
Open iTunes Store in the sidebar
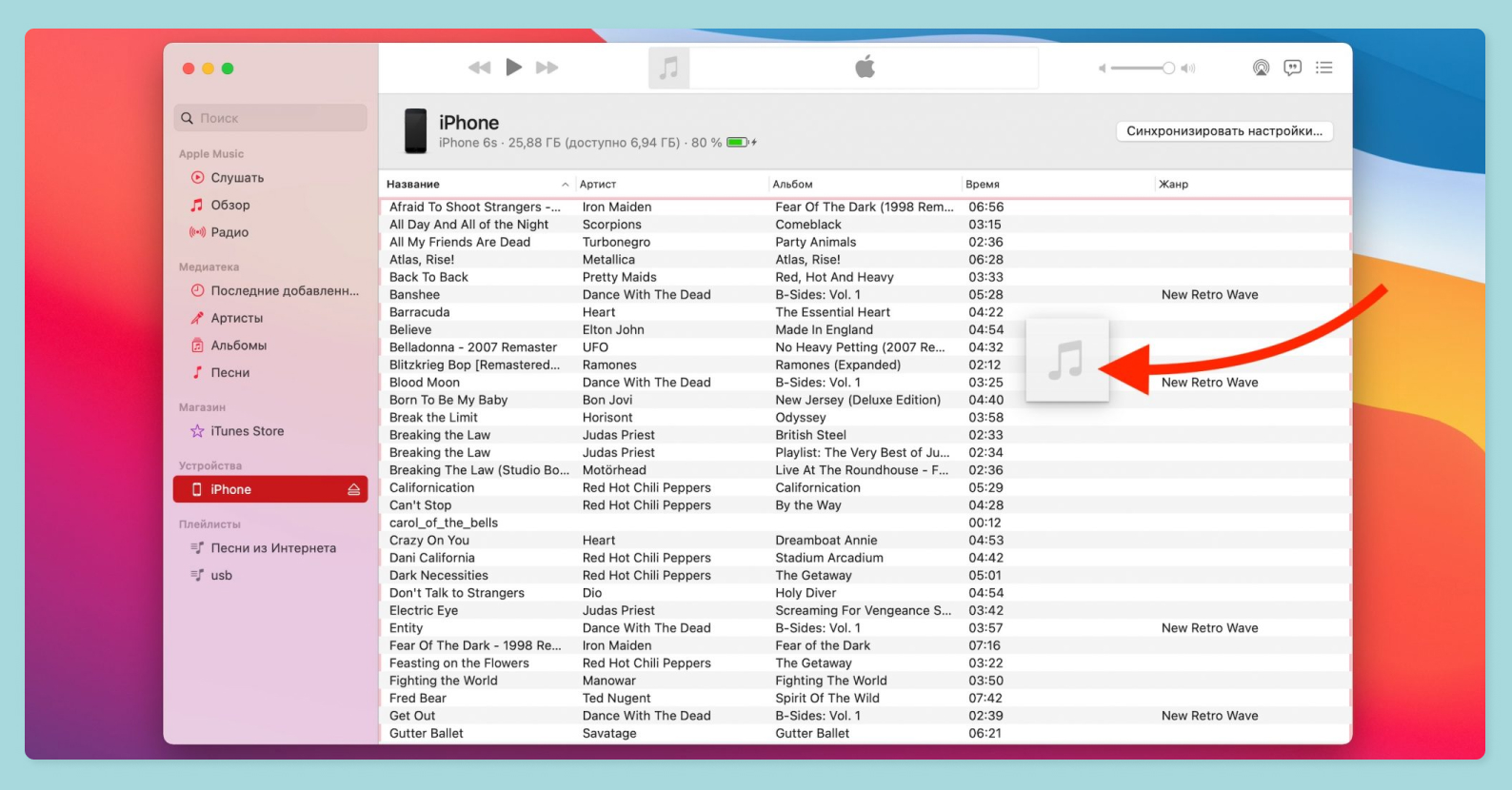(x=247, y=431)
